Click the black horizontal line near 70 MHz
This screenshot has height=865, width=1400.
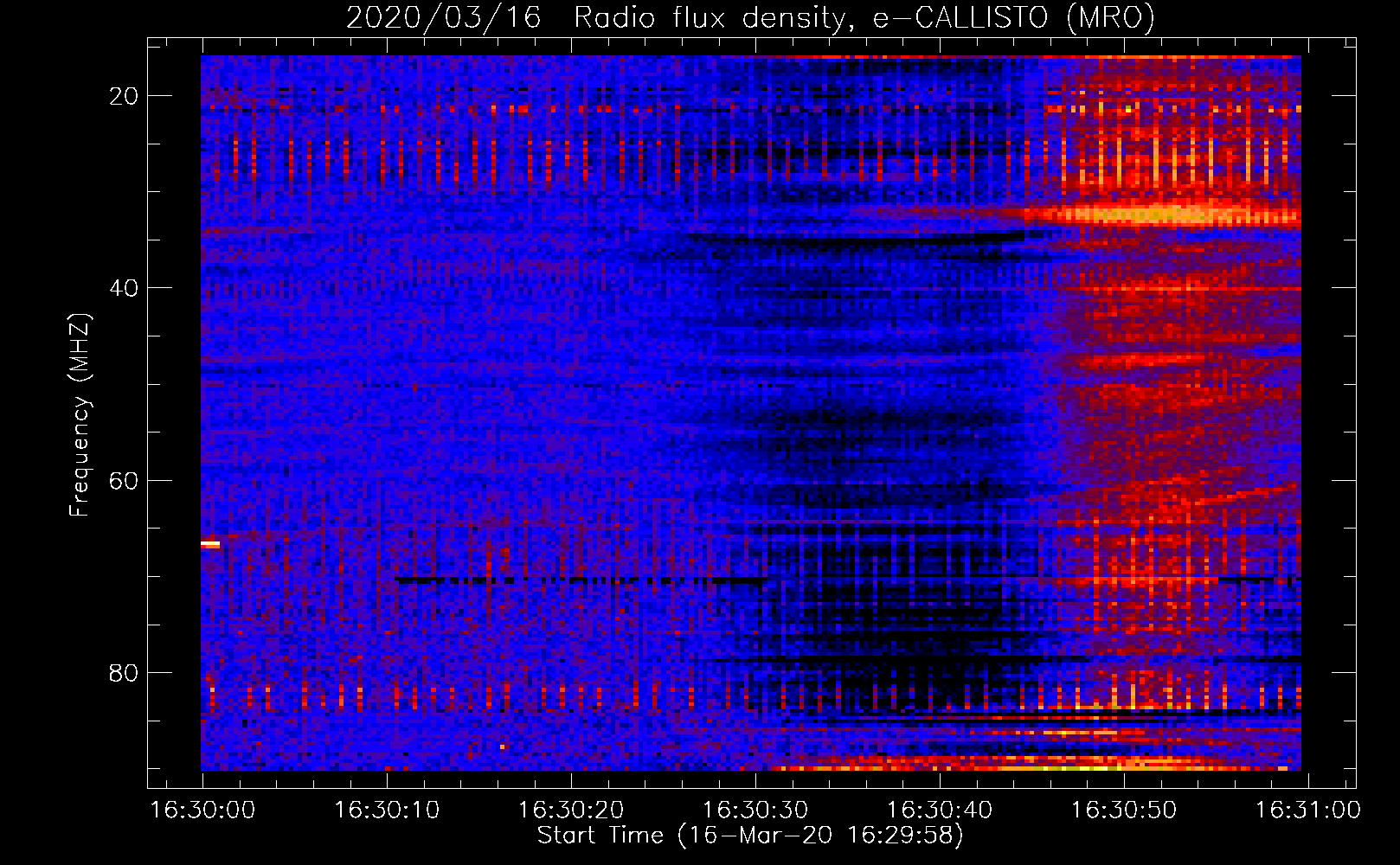(581, 580)
